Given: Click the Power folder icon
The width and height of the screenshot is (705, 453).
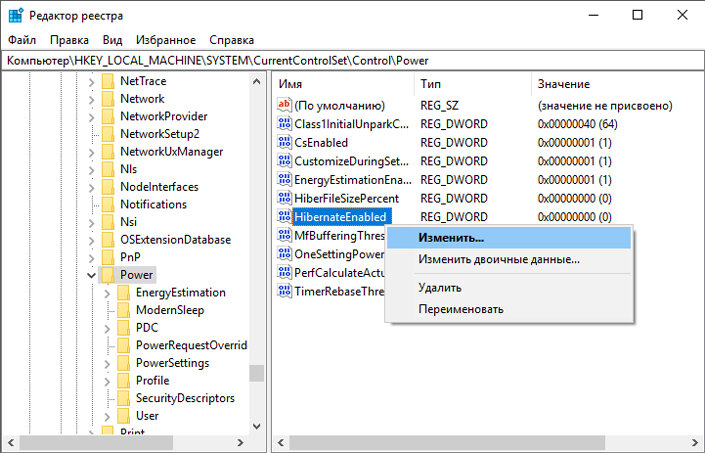Looking at the screenshot, I should 108,275.
